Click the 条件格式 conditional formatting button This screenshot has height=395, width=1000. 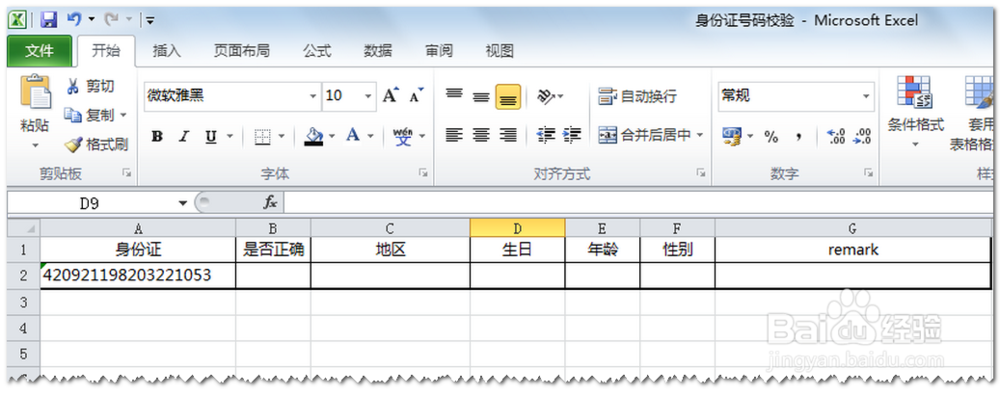pos(915,112)
